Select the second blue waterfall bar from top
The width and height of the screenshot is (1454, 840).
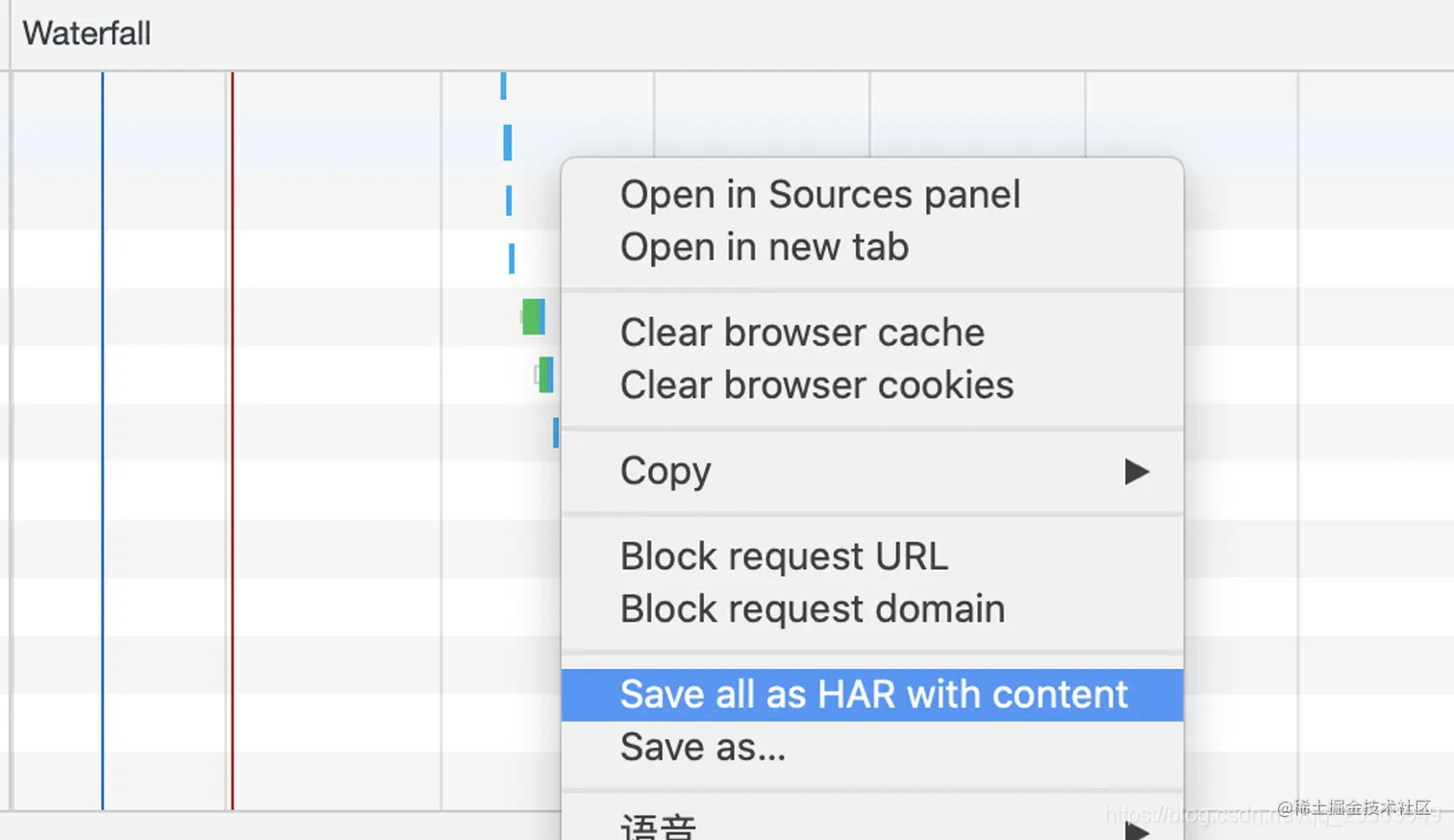click(x=508, y=142)
